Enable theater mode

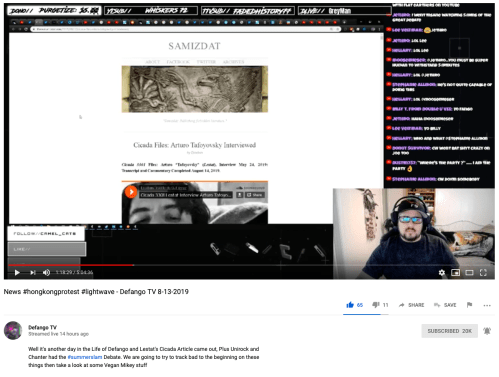coord(469,273)
